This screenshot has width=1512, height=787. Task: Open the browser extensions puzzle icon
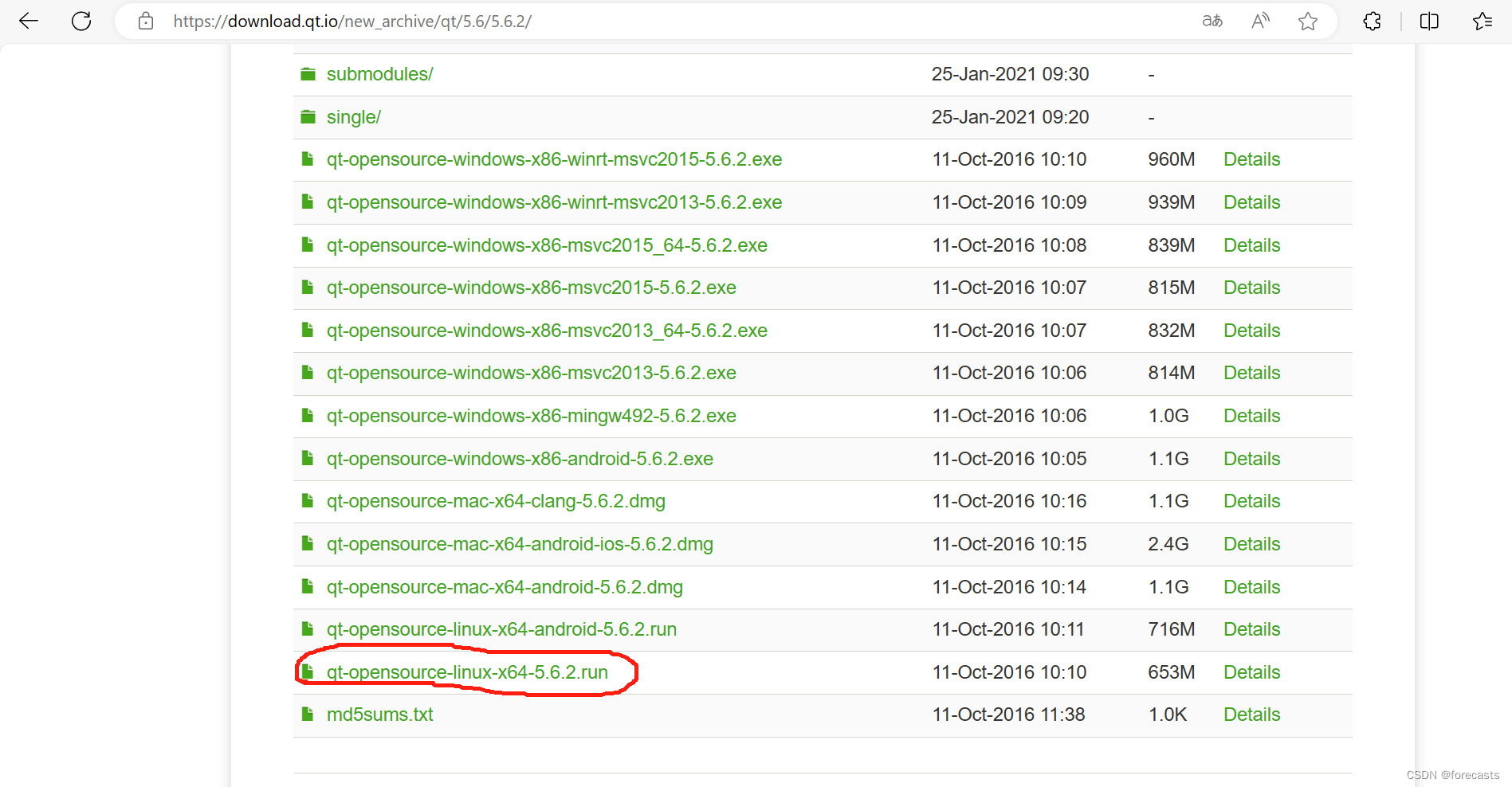[1372, 22]
